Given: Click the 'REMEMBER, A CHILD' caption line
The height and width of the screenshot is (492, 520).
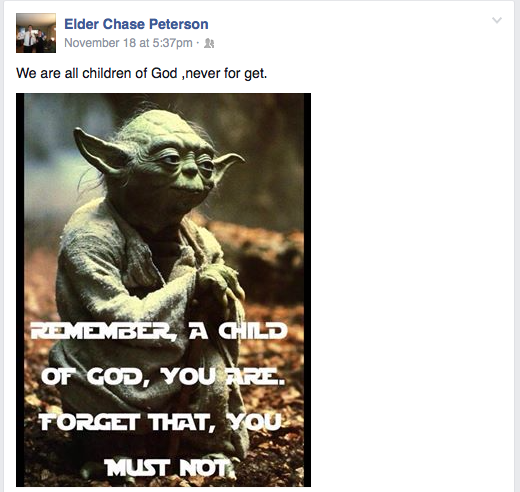Looking at the screenshot, I should 159,331.
